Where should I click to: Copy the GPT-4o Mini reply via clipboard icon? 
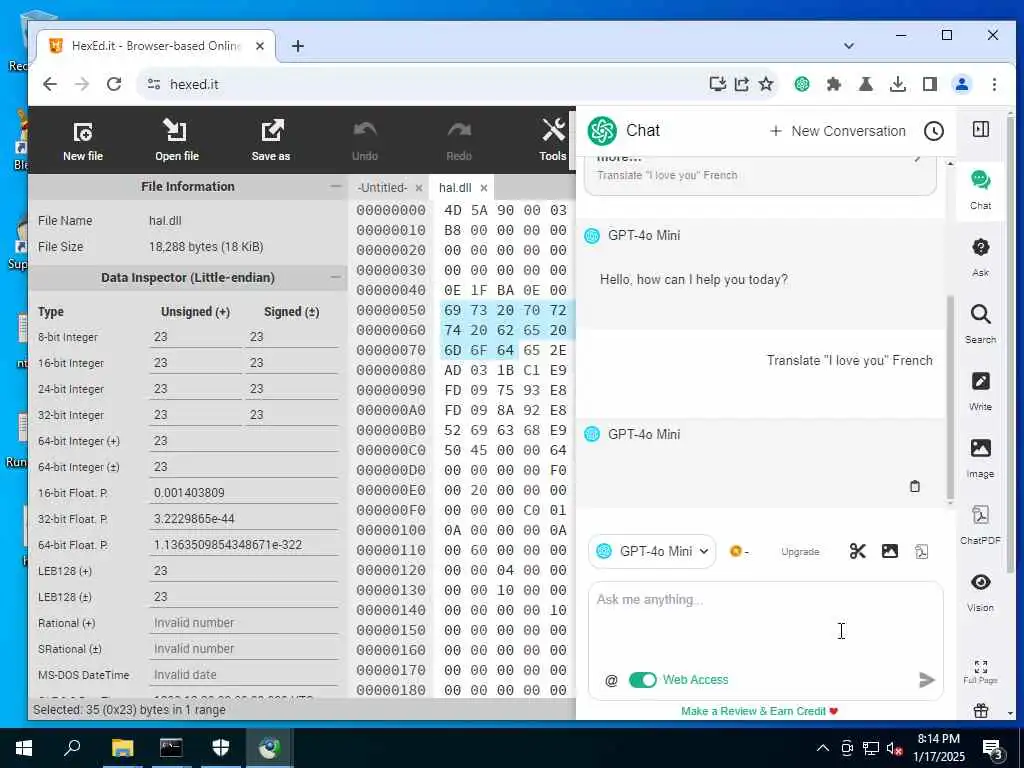coord(915,487)
